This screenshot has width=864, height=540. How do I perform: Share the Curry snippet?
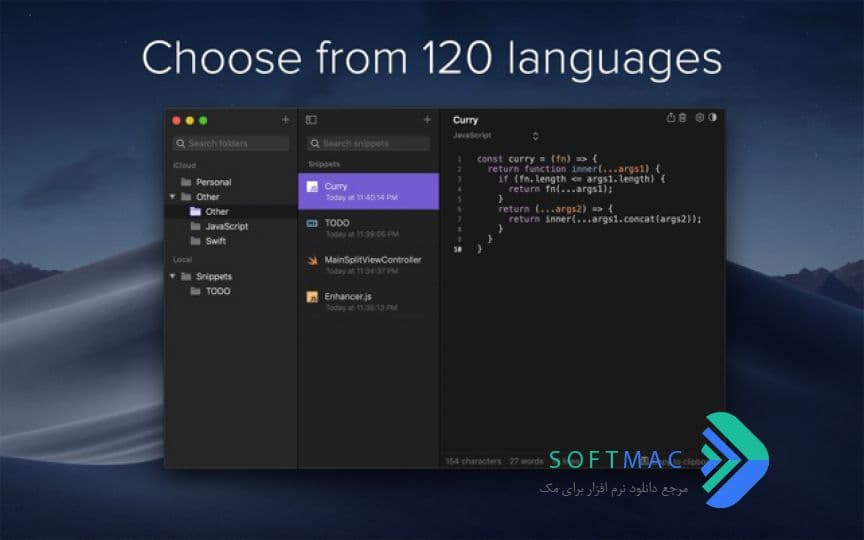coord(671,117)
